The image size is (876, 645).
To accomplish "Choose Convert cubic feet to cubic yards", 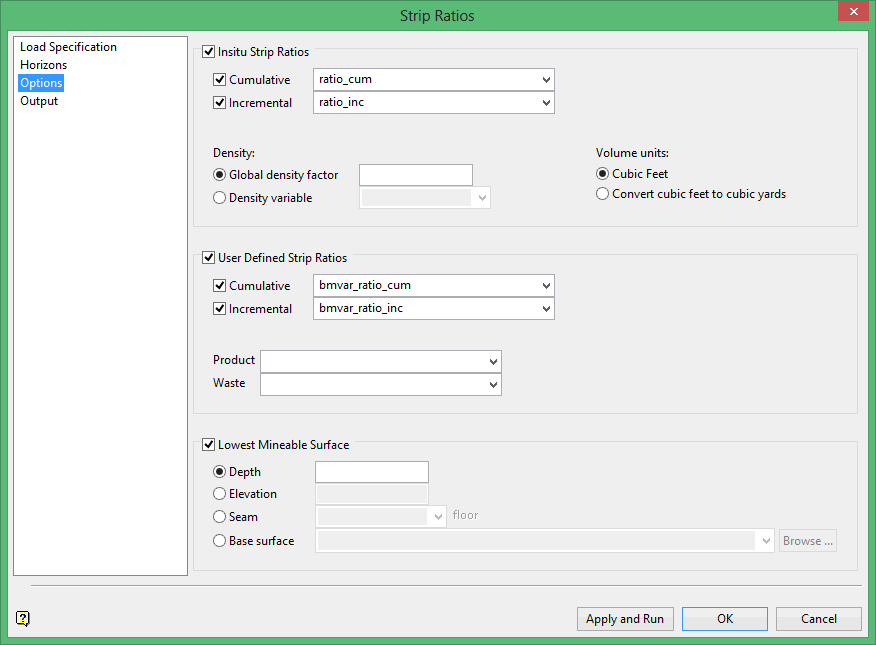I will point(603,194).
